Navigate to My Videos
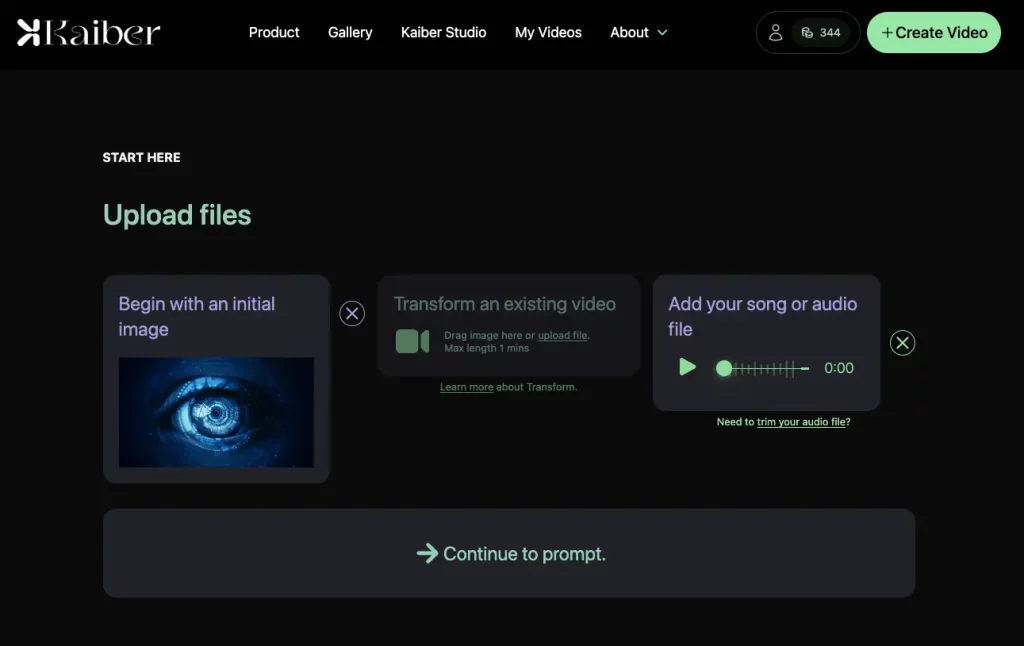The image size is (1024, 646). (548, 33)
